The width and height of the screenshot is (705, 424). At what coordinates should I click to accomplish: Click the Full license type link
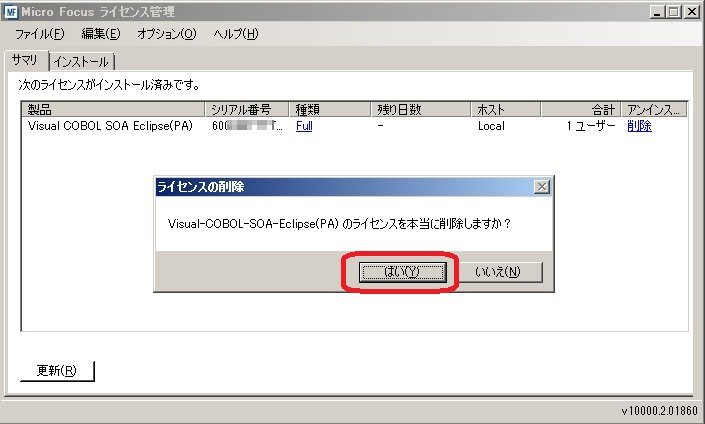click(x=304, y=126)
